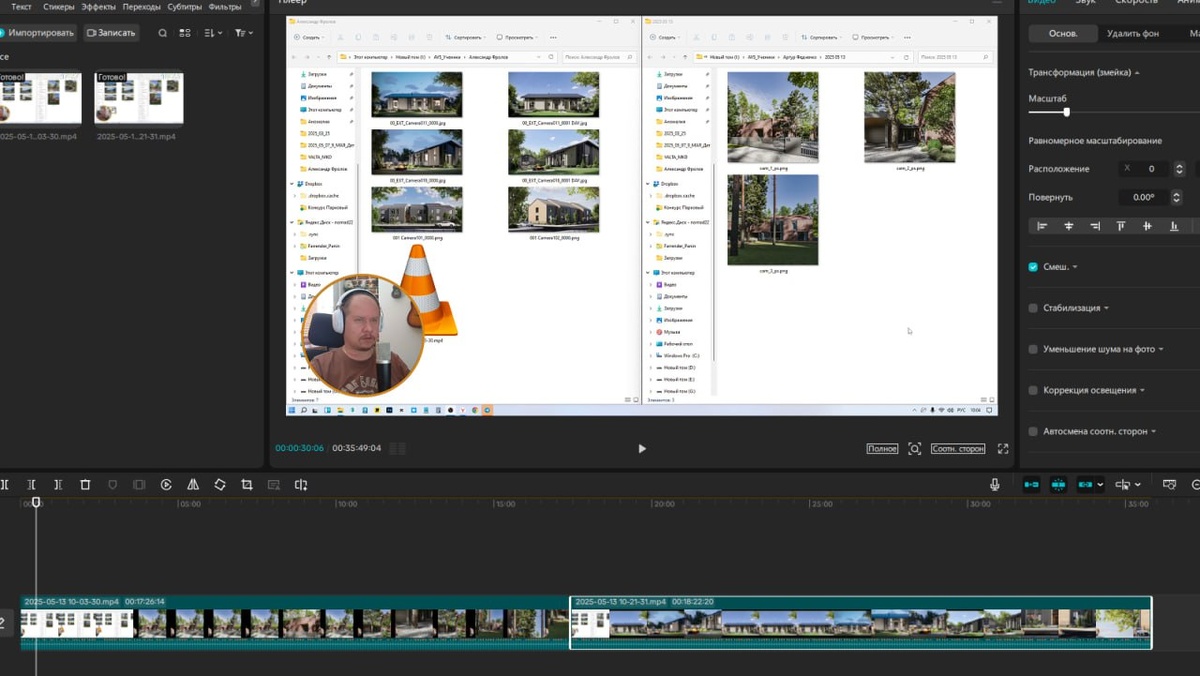This screenshot has height=676, width=1200.
Task: Align clip to bottom edge icon
Action: pyautogui.click(x=1174, y=226)
